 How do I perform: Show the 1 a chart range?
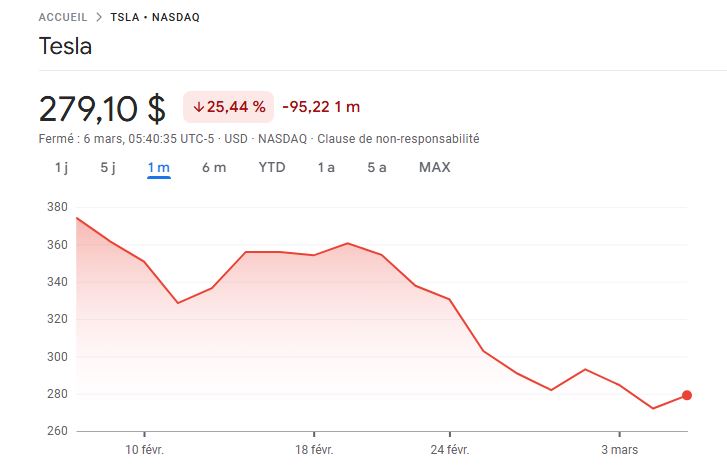[326, 168]
